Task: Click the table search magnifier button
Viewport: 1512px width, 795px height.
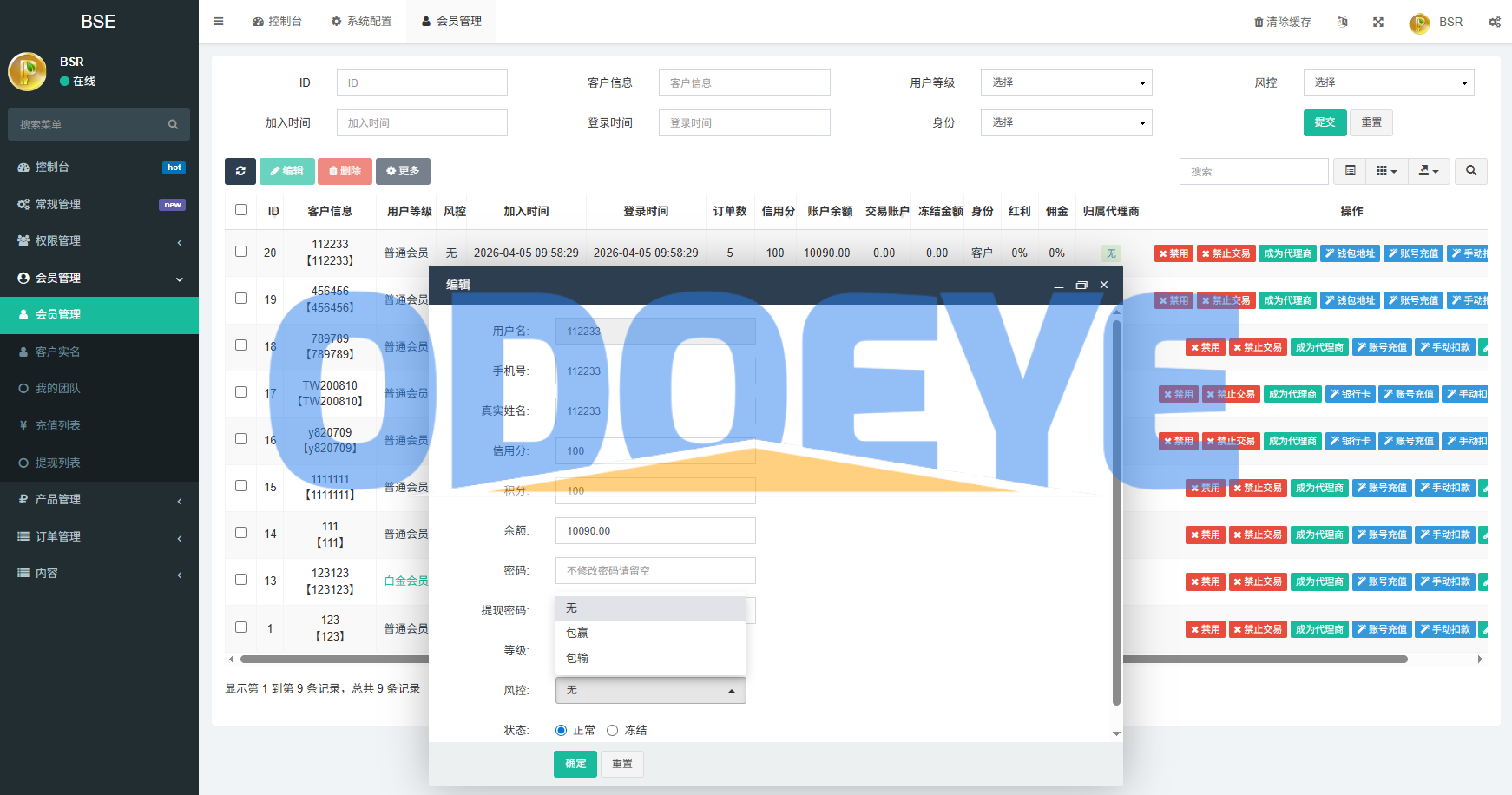Action: click(x=1471, y=171)
